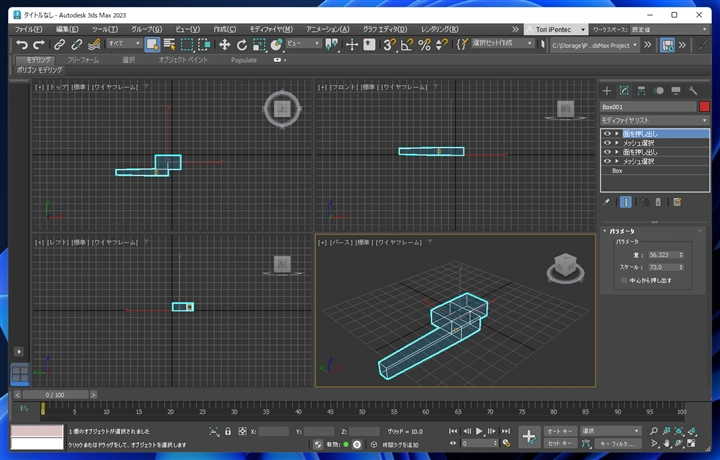720x460 pixels.
Task: Activate the Select and Place tool
Action: (276, 45)
